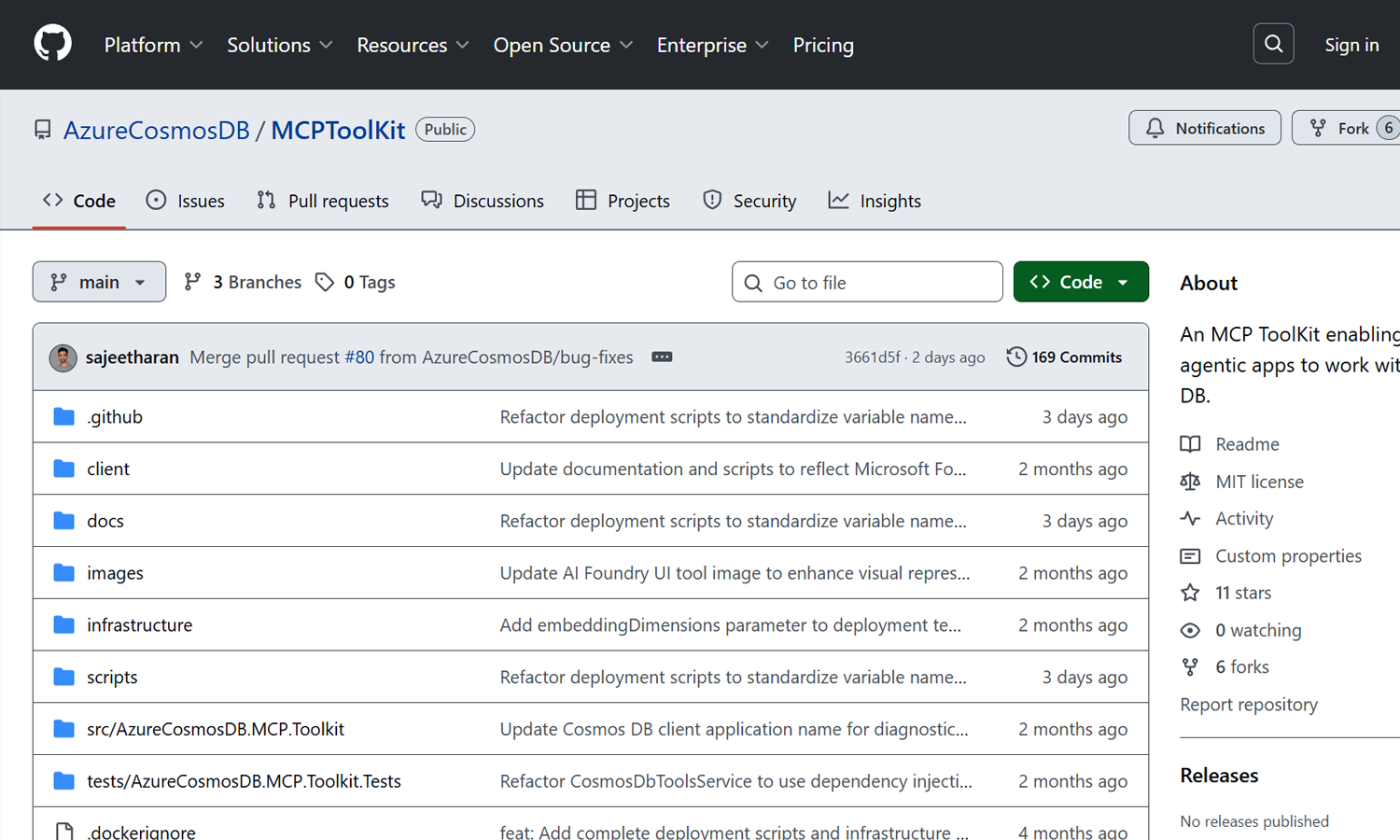1400x840 pixels.
Task: Open 0 Tags link
Action: pos(356,282)
